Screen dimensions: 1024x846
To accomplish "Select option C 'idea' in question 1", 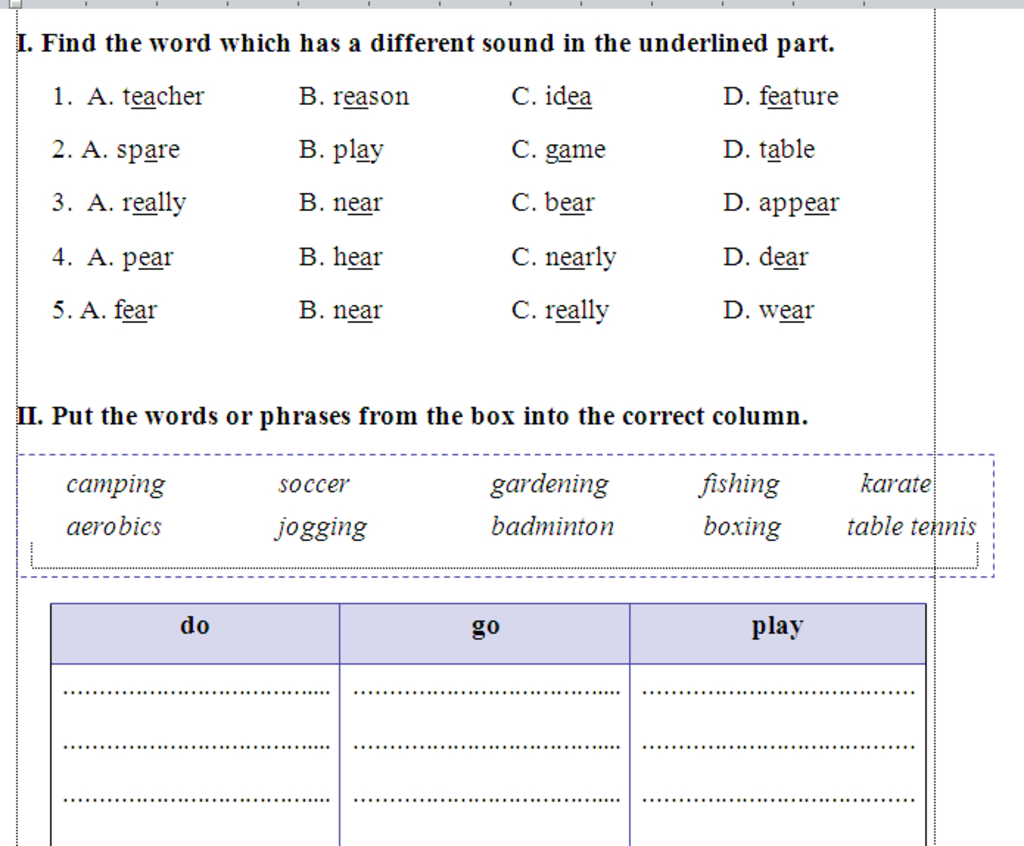I will click(x=568, y=97).
